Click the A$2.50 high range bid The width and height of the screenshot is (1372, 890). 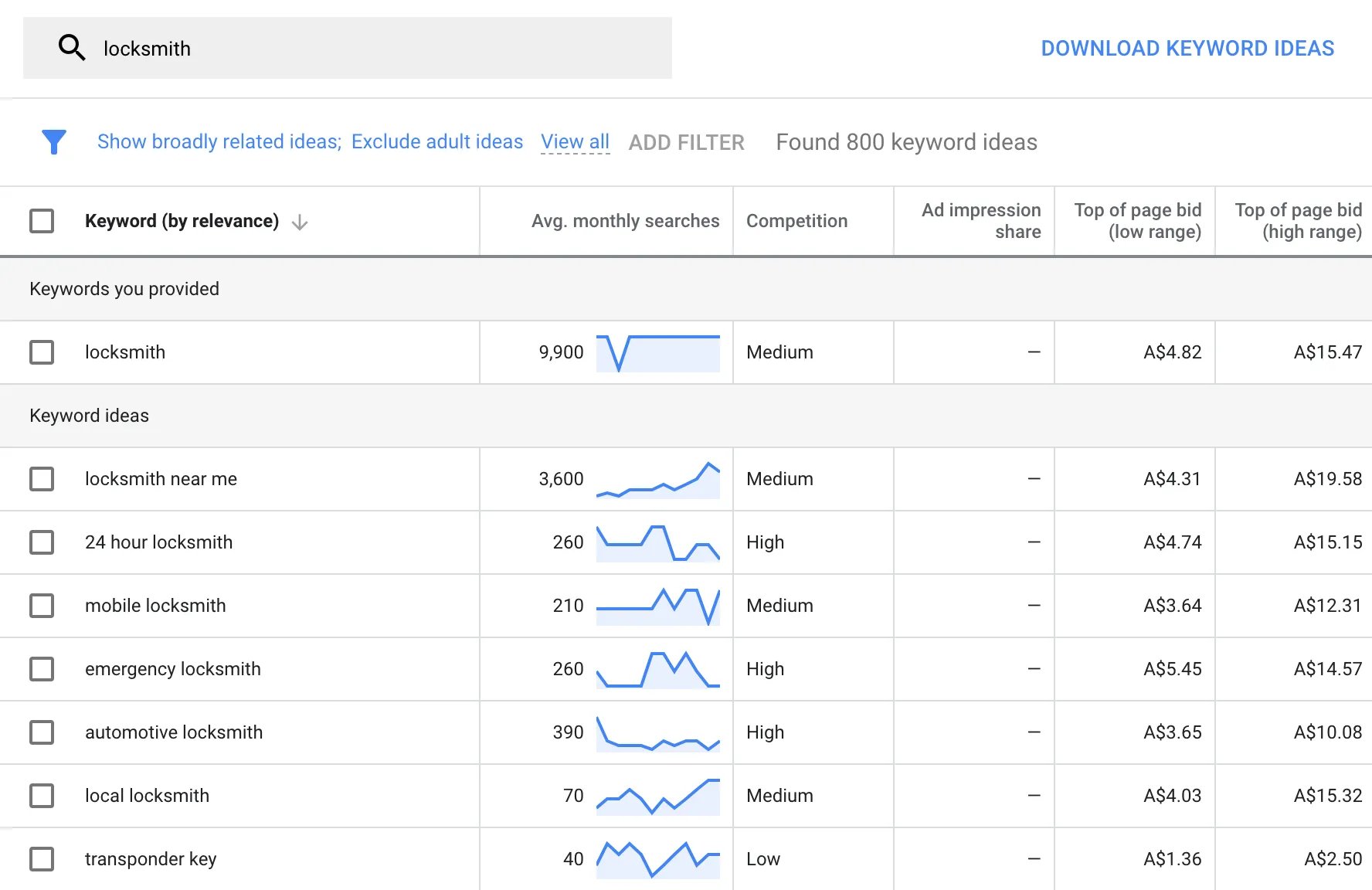coord(1333,859)
